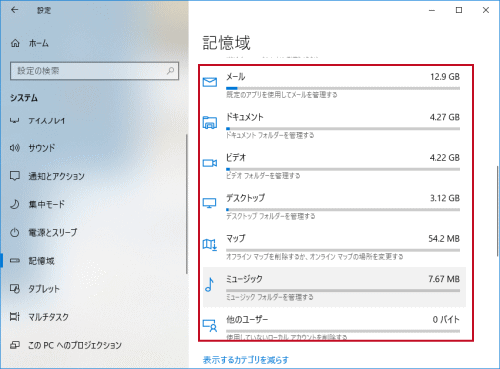Open the ビデオ storage category

pyautogui.click(x=334, y=166)
